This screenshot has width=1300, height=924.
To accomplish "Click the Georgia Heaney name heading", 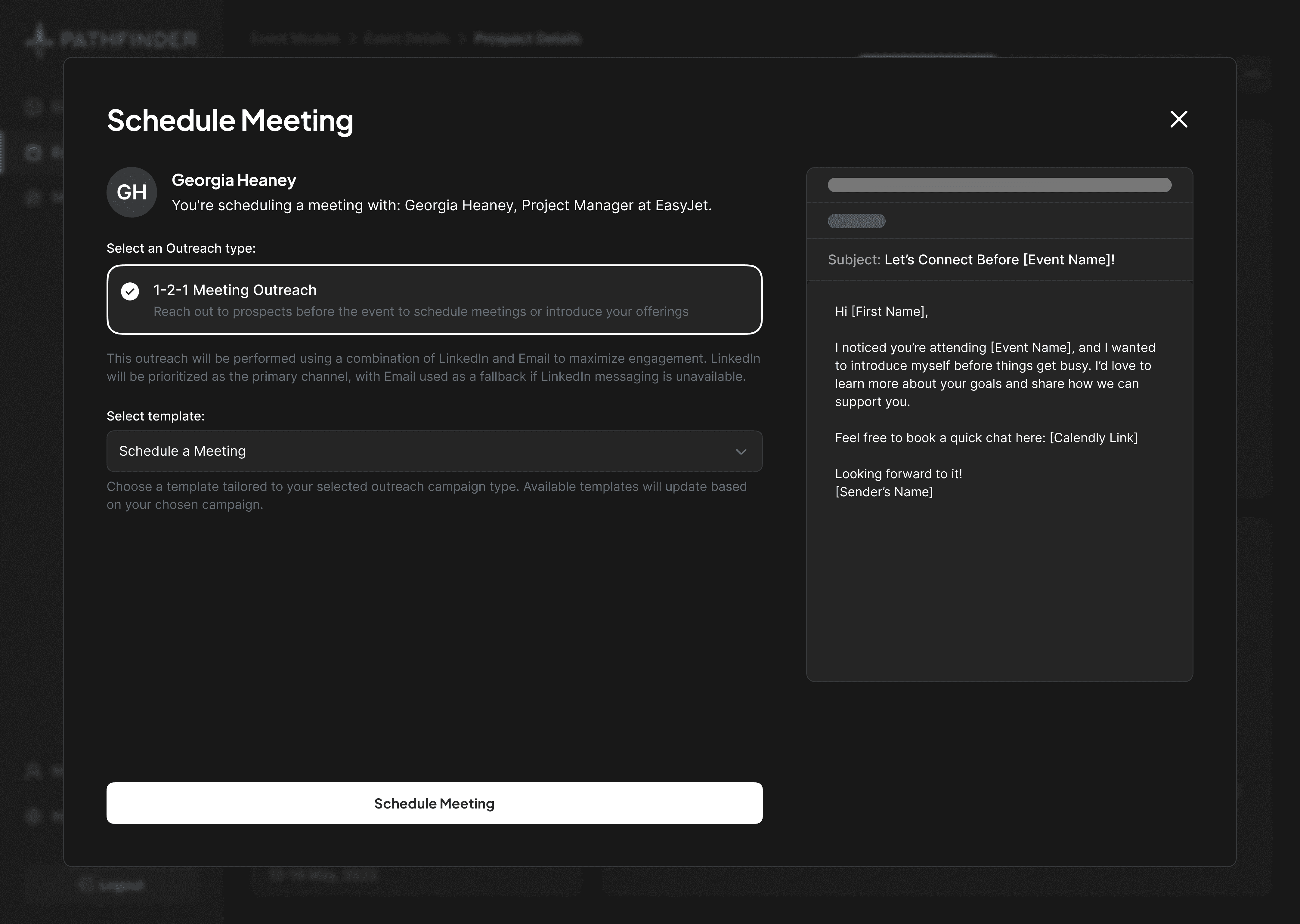I will point(233,180).
